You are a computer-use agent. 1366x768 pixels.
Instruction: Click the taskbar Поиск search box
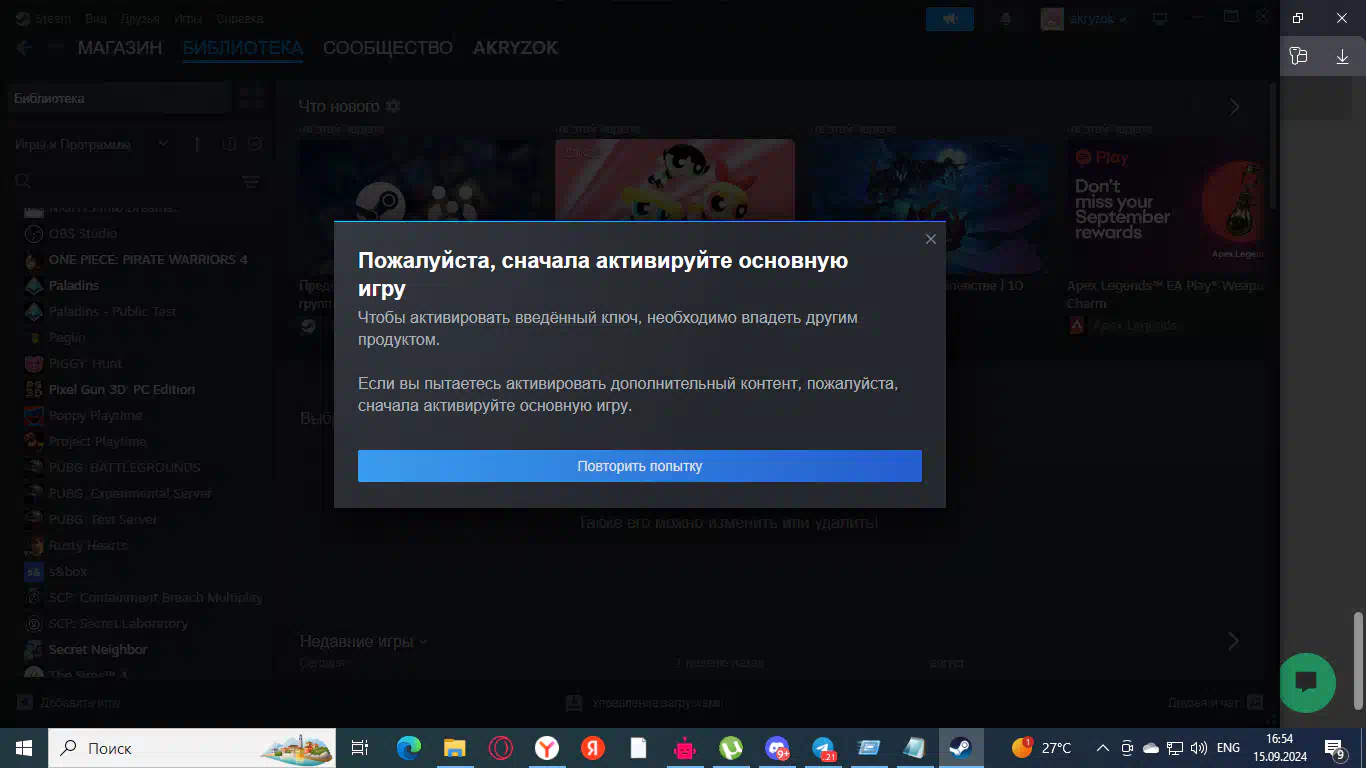click(x=192, y=748)
